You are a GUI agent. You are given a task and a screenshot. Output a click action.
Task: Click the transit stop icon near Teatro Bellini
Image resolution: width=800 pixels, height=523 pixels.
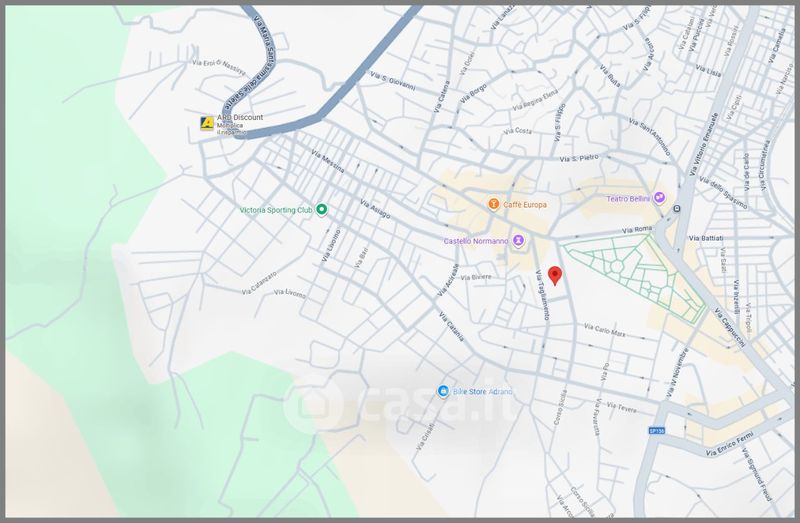tap(677, 209)
